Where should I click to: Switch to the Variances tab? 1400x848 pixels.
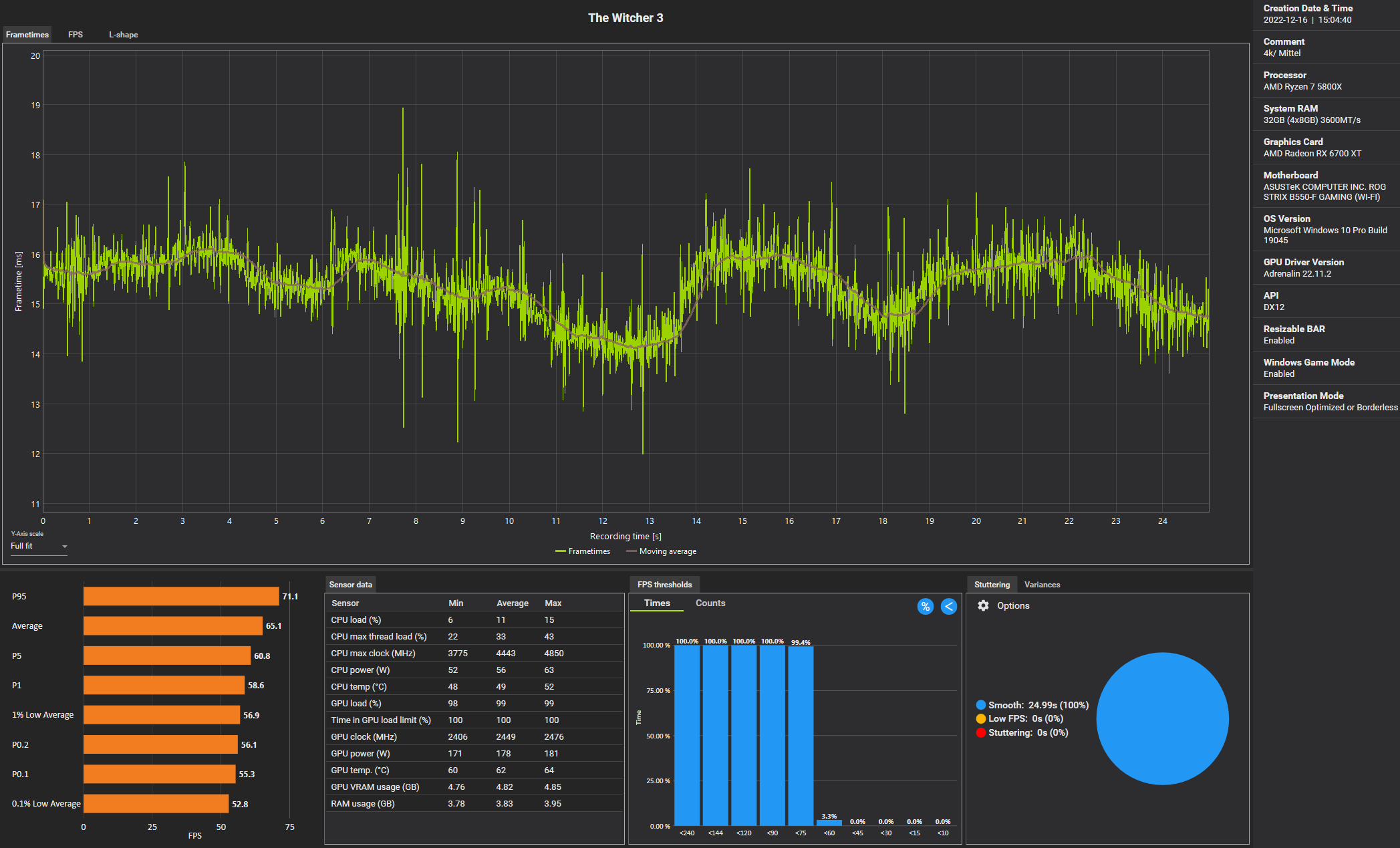point(1042,585)
